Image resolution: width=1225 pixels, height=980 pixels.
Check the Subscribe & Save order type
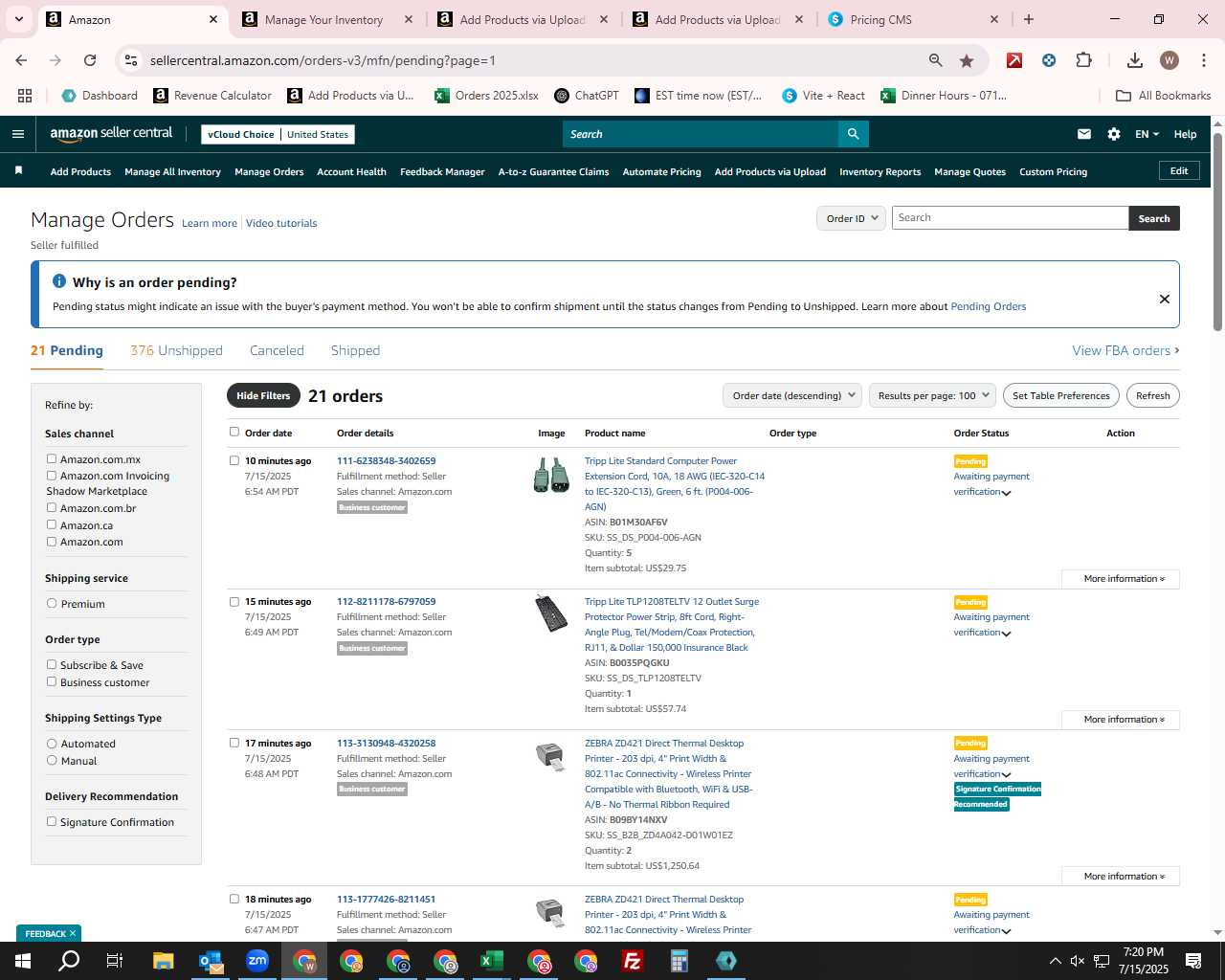(x=52, y=664)
